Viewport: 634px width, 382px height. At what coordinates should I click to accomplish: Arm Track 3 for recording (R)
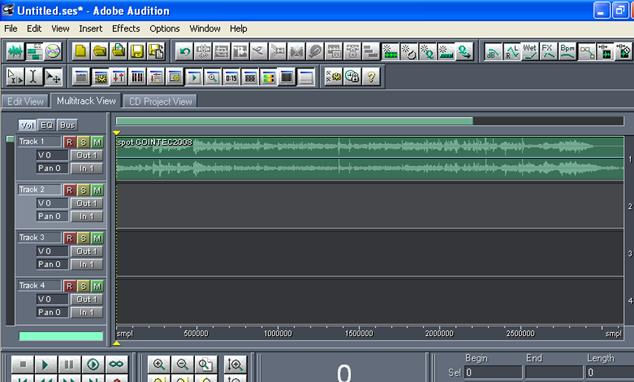coord(69,238)
